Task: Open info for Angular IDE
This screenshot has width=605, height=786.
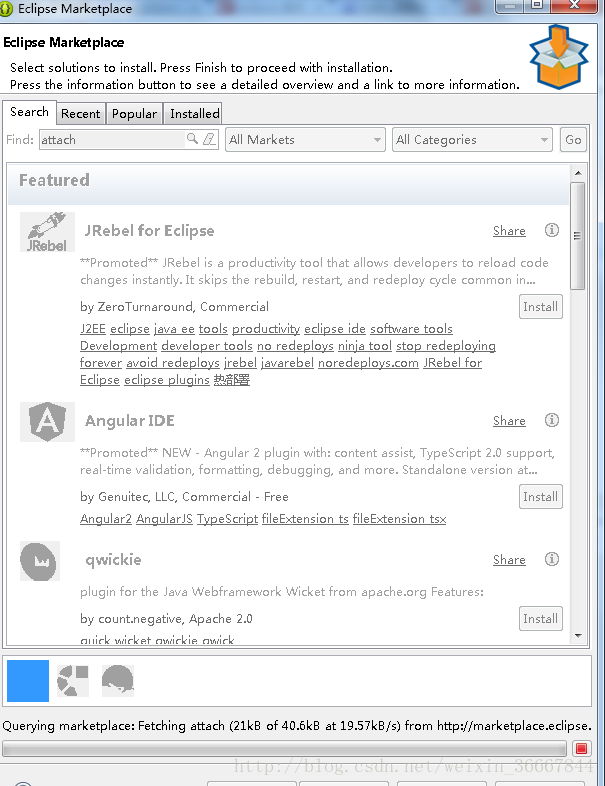Action: (551, 420)
